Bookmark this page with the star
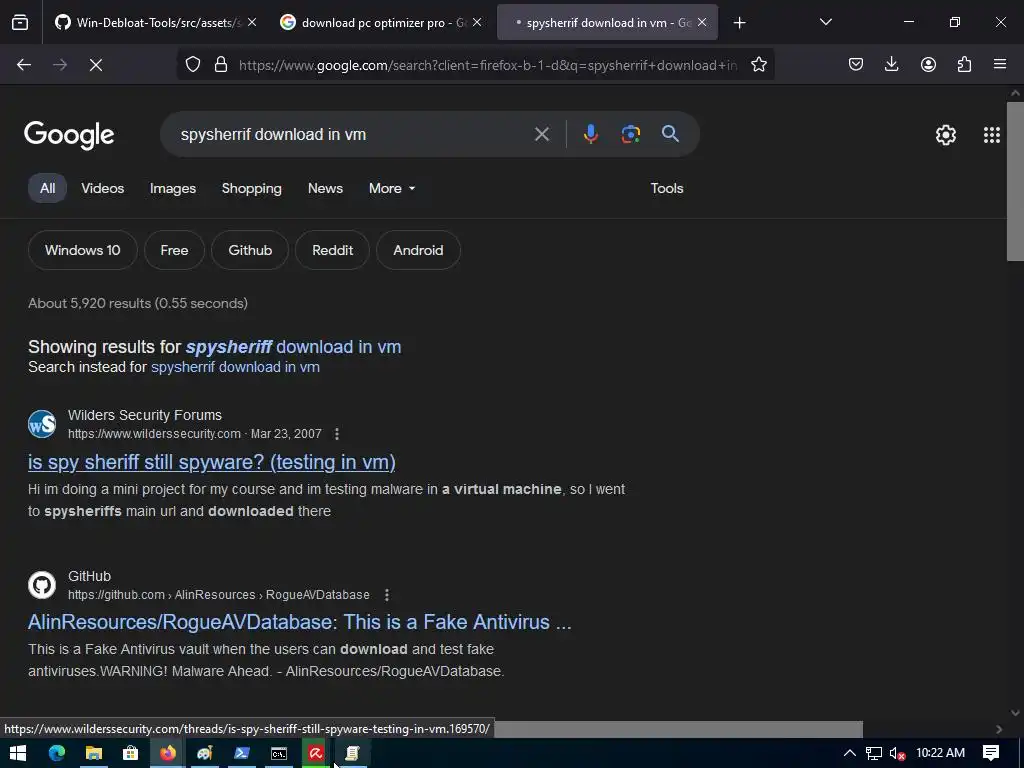 click(x=758, y=65)
